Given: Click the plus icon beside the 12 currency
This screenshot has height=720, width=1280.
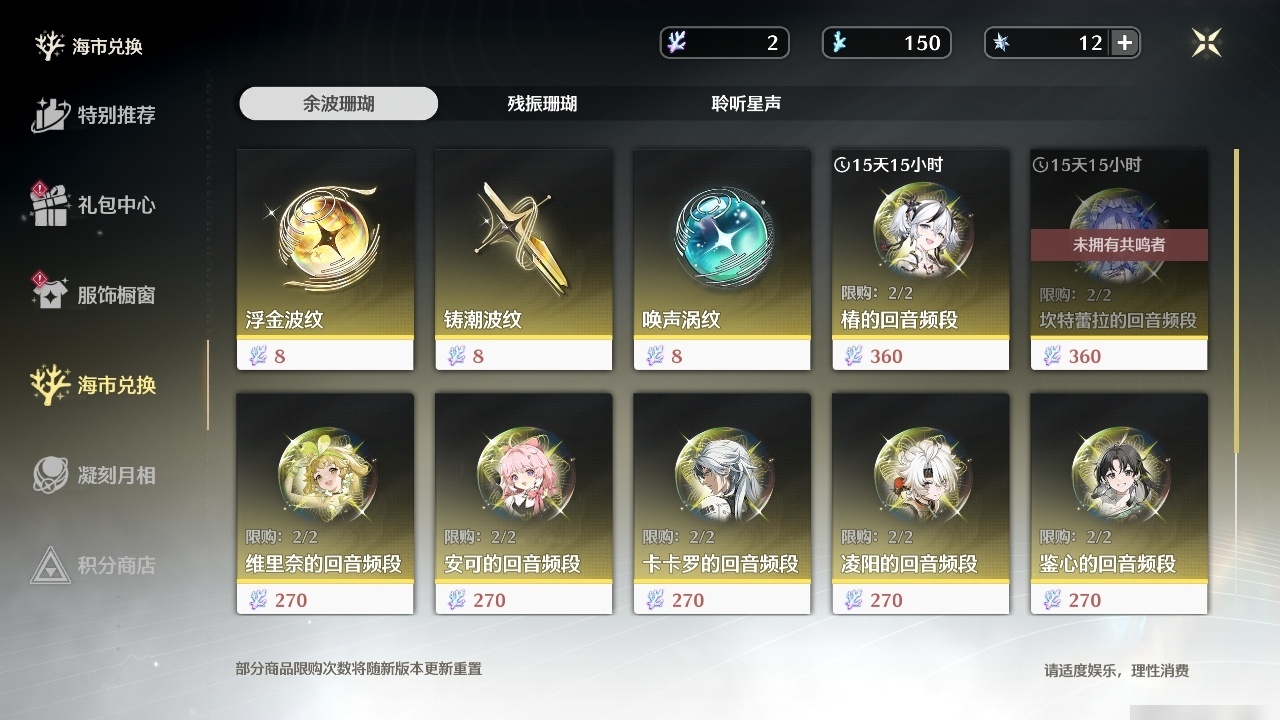Looking at the screenshot, I should 1125,43.
